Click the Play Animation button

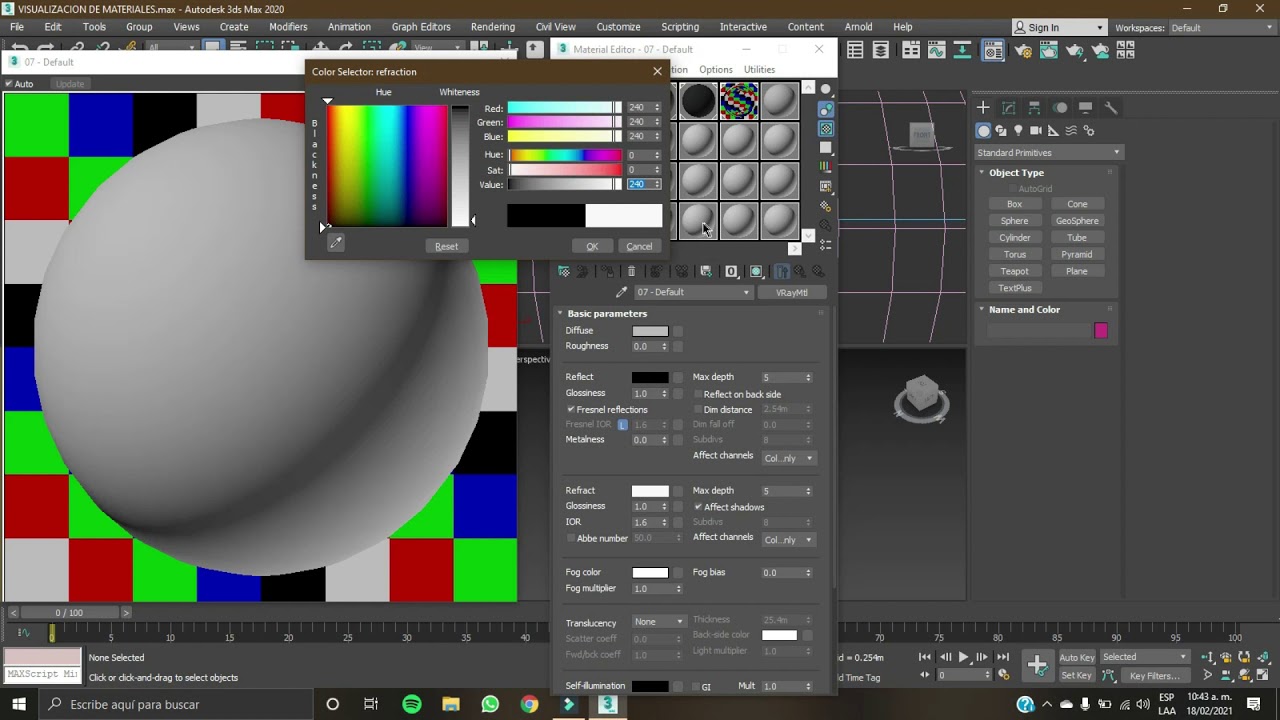(964, 657)
